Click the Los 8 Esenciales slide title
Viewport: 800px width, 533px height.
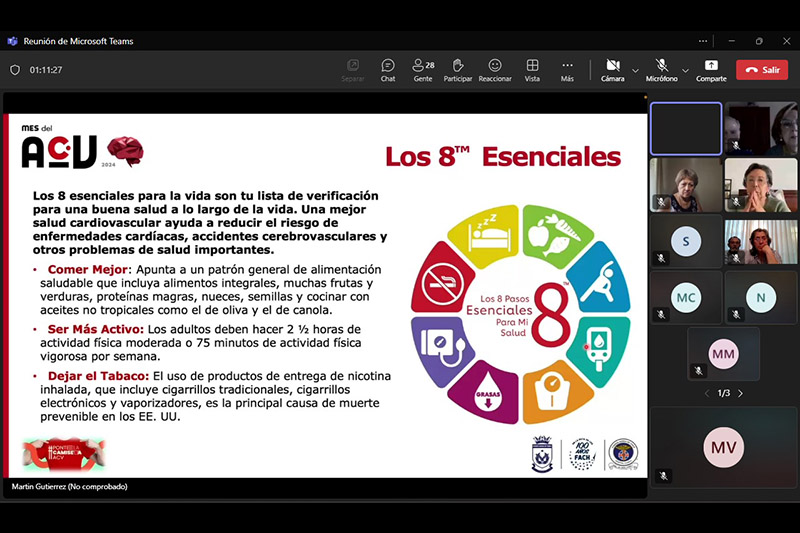coord(503,157)
